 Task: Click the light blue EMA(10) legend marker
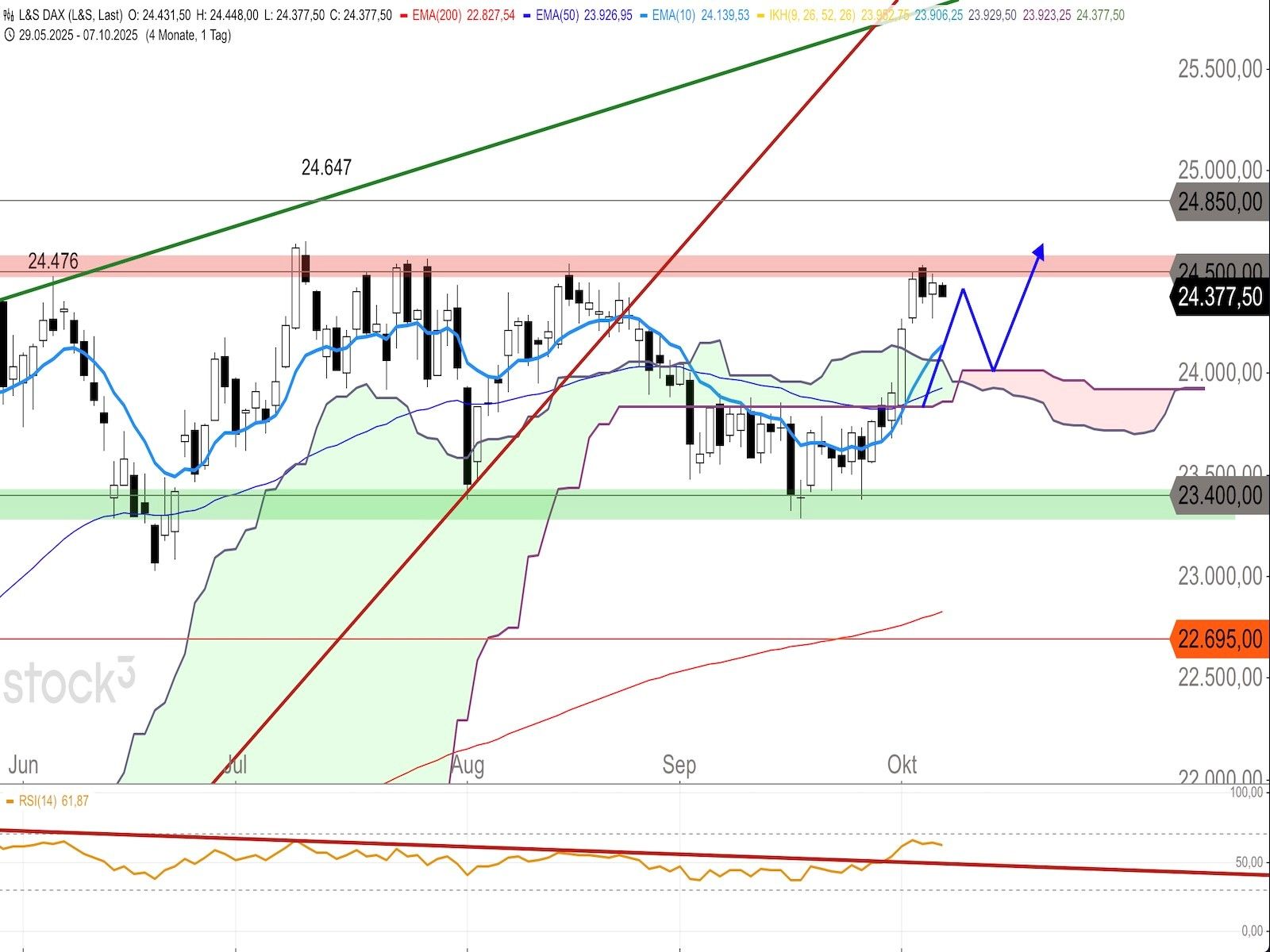click(643, 15)
